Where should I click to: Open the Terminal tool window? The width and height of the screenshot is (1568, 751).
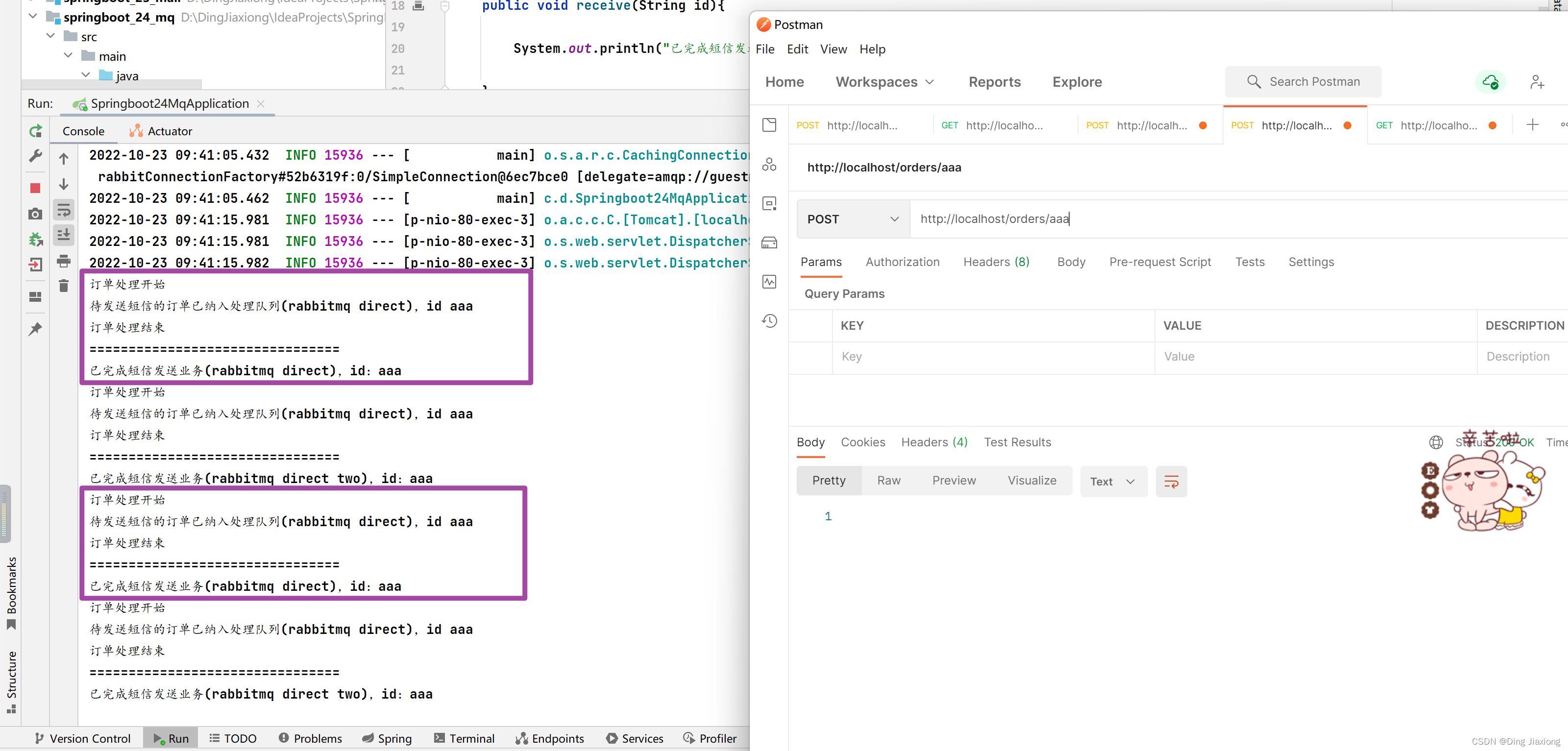(x=464, y=738)
